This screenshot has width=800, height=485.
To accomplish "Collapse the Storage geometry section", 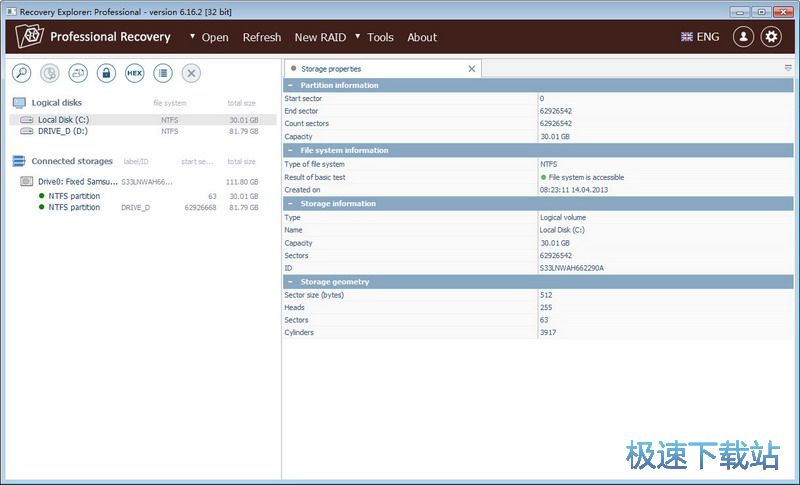I will (290, 282).
